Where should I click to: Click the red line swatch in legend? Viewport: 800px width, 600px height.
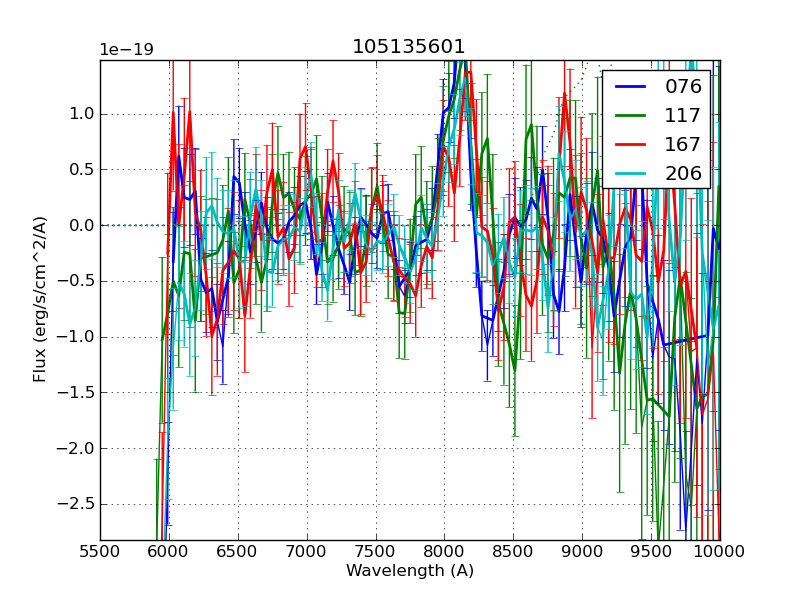tap(632, 144)
